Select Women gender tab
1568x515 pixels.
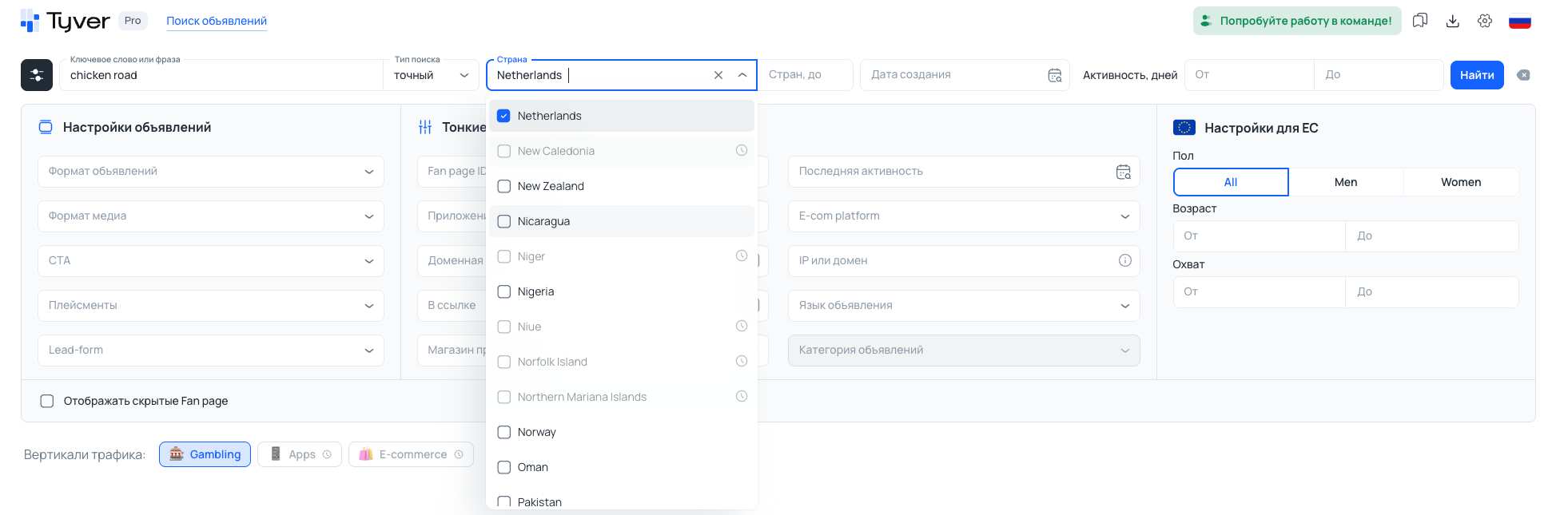[1461, 182]
